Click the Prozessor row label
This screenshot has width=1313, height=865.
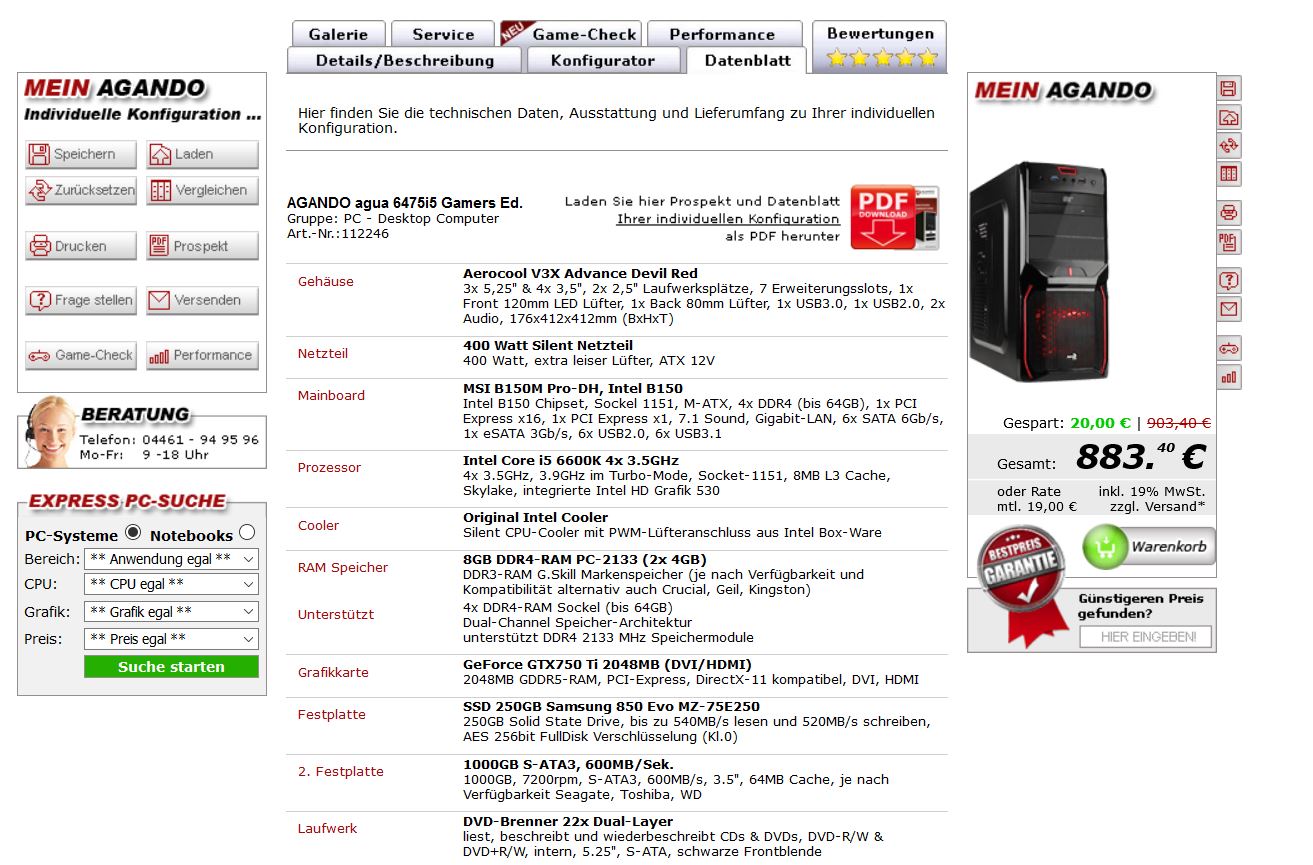(x=329, y=468)
